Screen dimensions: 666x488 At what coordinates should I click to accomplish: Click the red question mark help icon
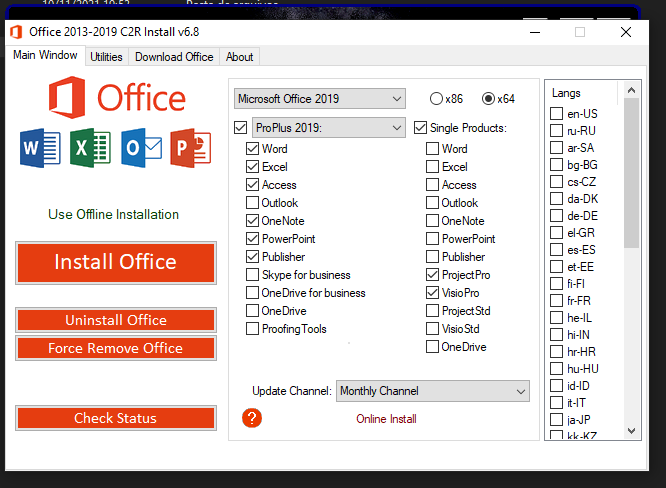(252, 418)
